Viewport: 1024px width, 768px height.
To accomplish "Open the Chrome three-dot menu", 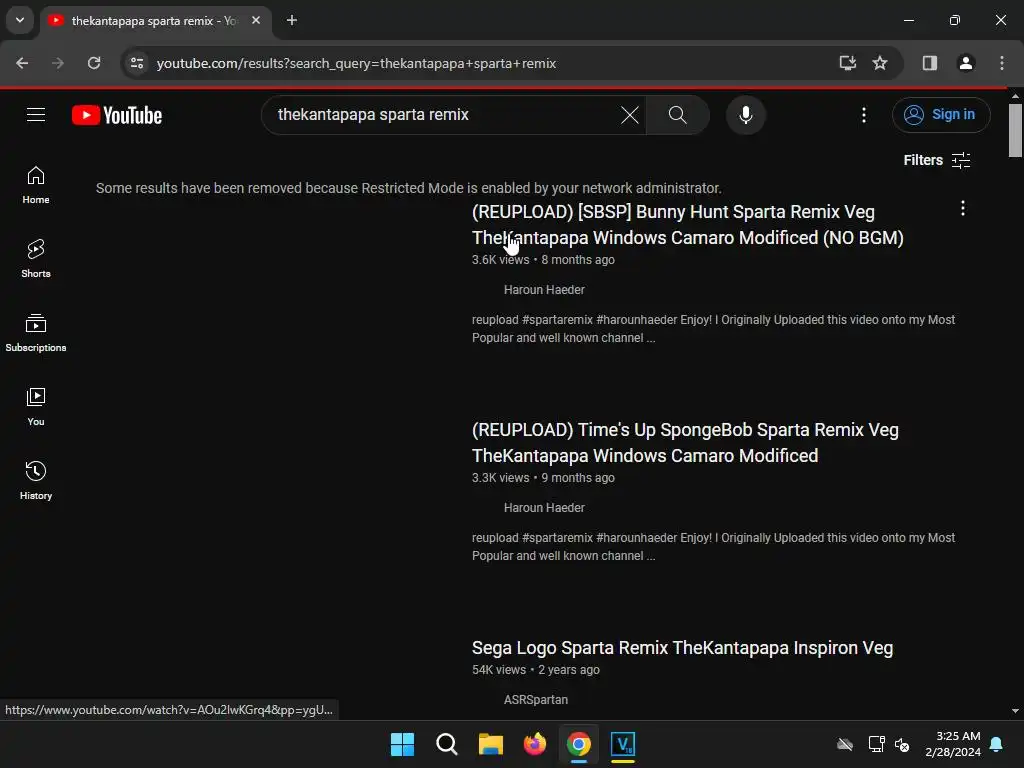I will 1001,63.
